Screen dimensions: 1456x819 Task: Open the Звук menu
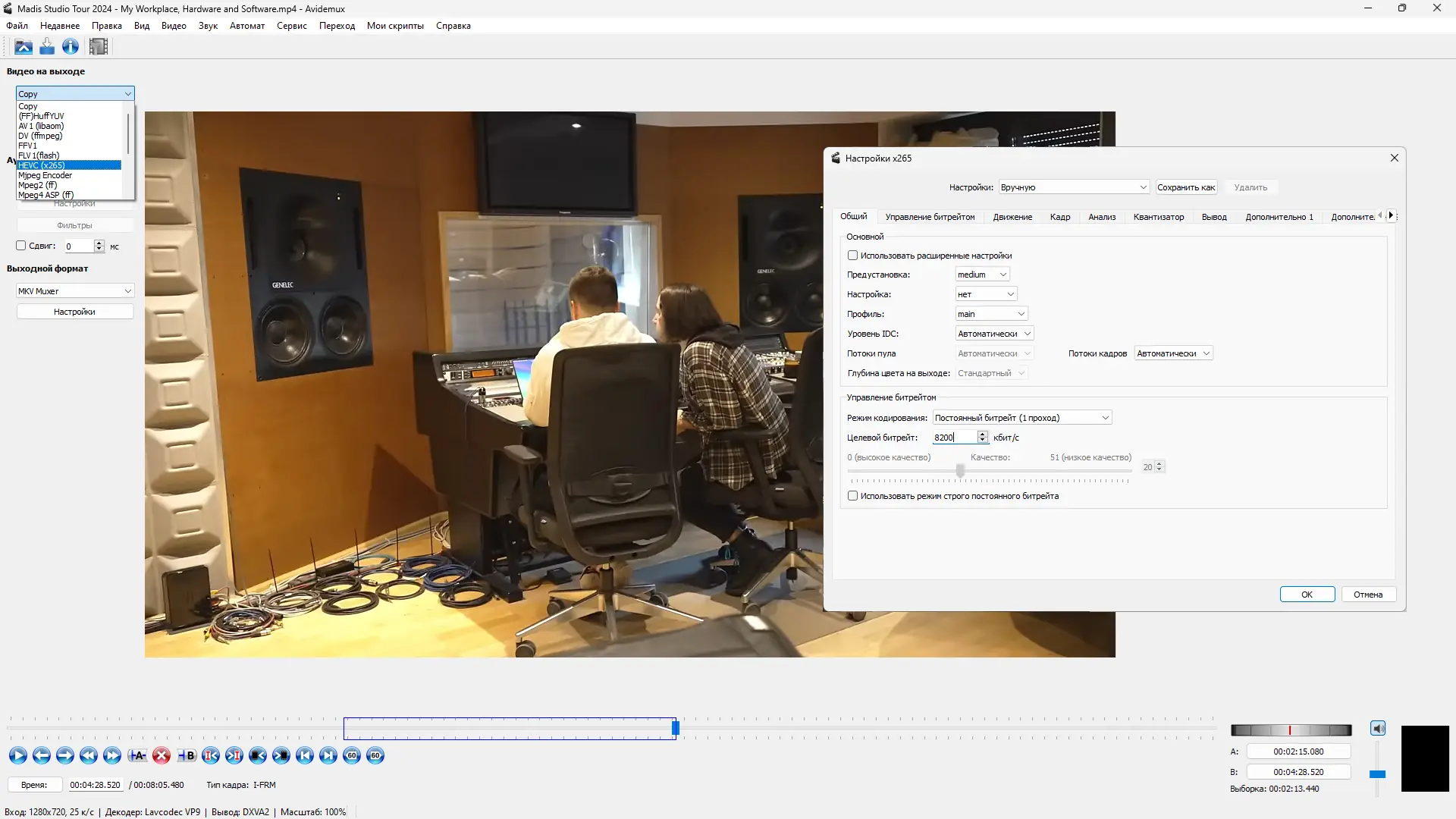[208, 26]
